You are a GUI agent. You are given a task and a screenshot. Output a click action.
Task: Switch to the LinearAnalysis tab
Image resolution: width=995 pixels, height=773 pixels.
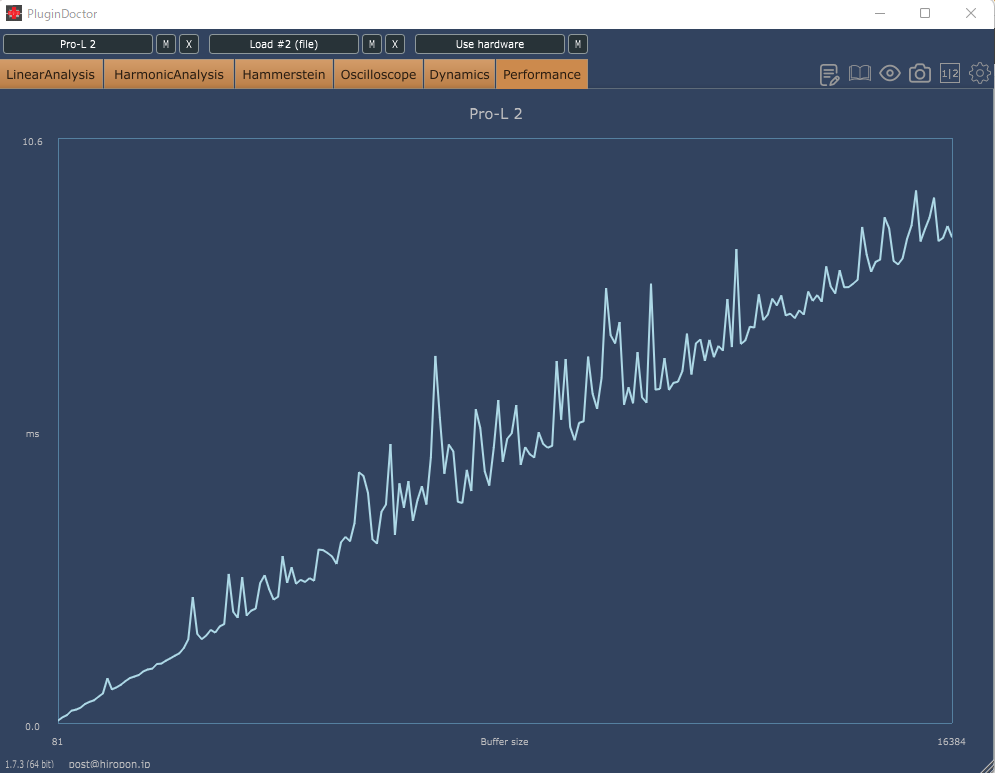pyautogui.click(x=51, y=74)
